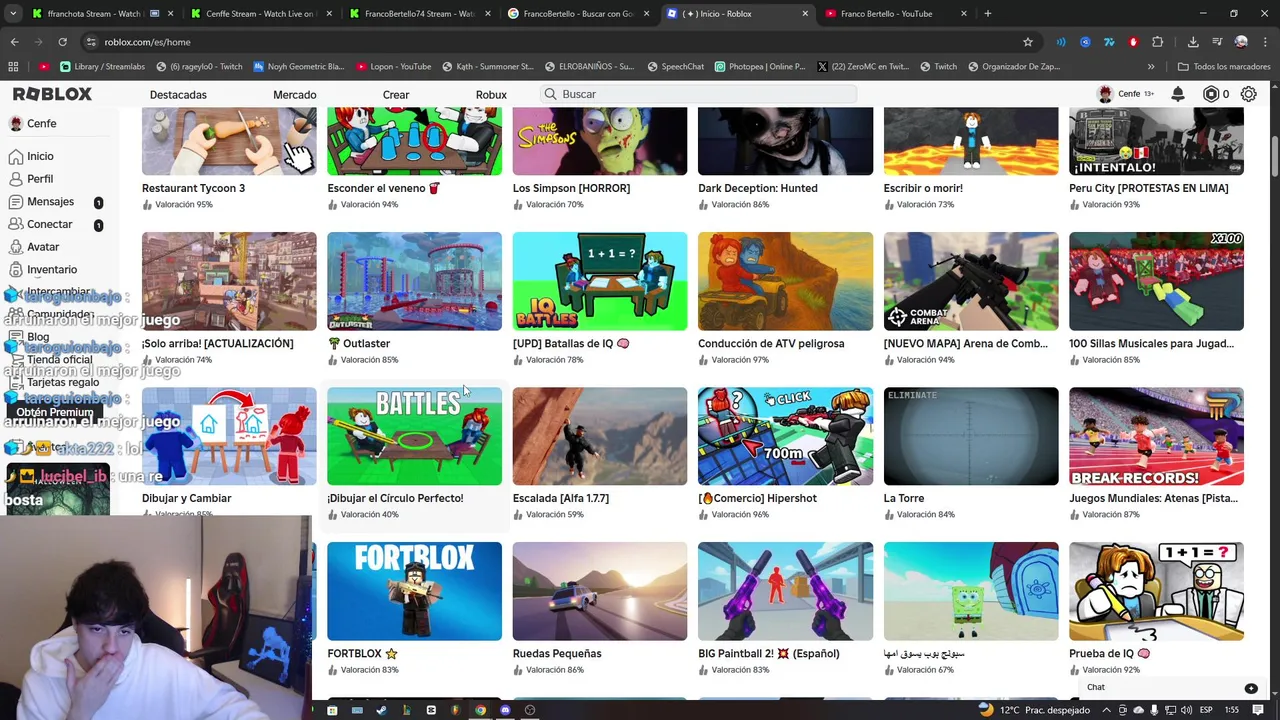Open the 100 Sillas Musicales thumbnail
This screenshot has height=720, width=1280.
pos(1156,281)
